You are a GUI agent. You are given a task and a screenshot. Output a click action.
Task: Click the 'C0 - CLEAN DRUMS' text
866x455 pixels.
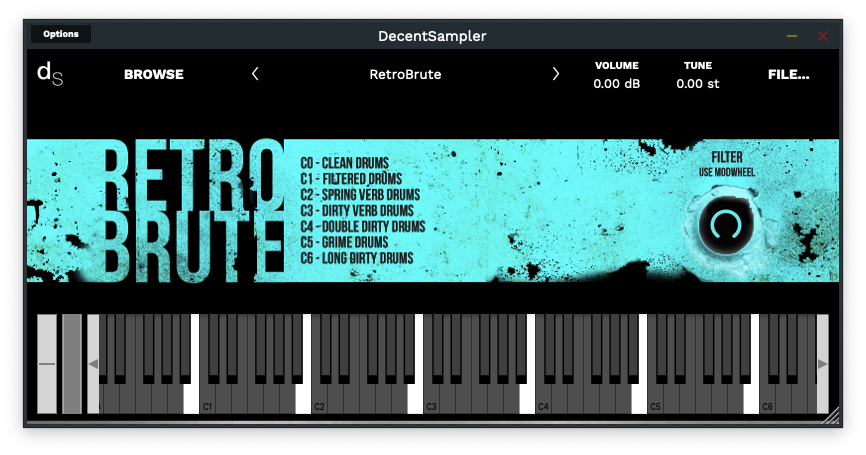coord(345,163)
